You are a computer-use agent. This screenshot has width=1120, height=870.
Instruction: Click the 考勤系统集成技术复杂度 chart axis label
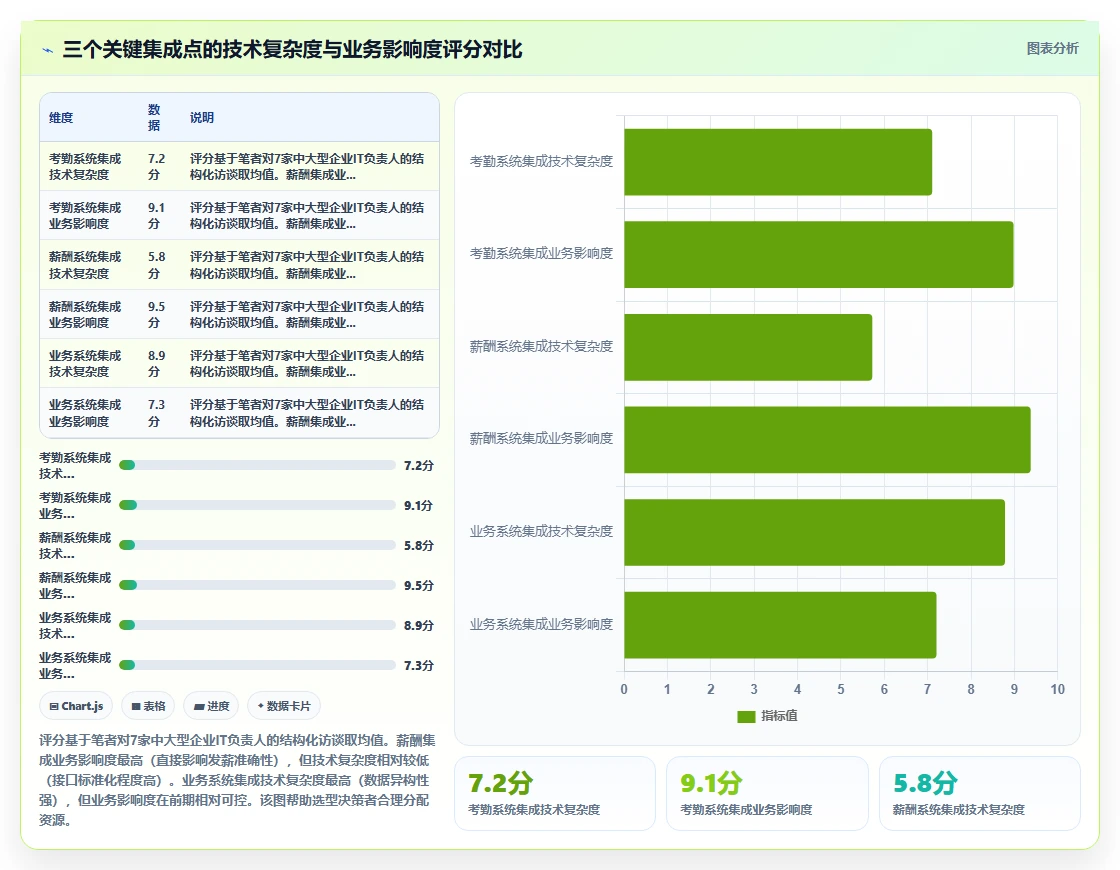click(x=541, y=161)
